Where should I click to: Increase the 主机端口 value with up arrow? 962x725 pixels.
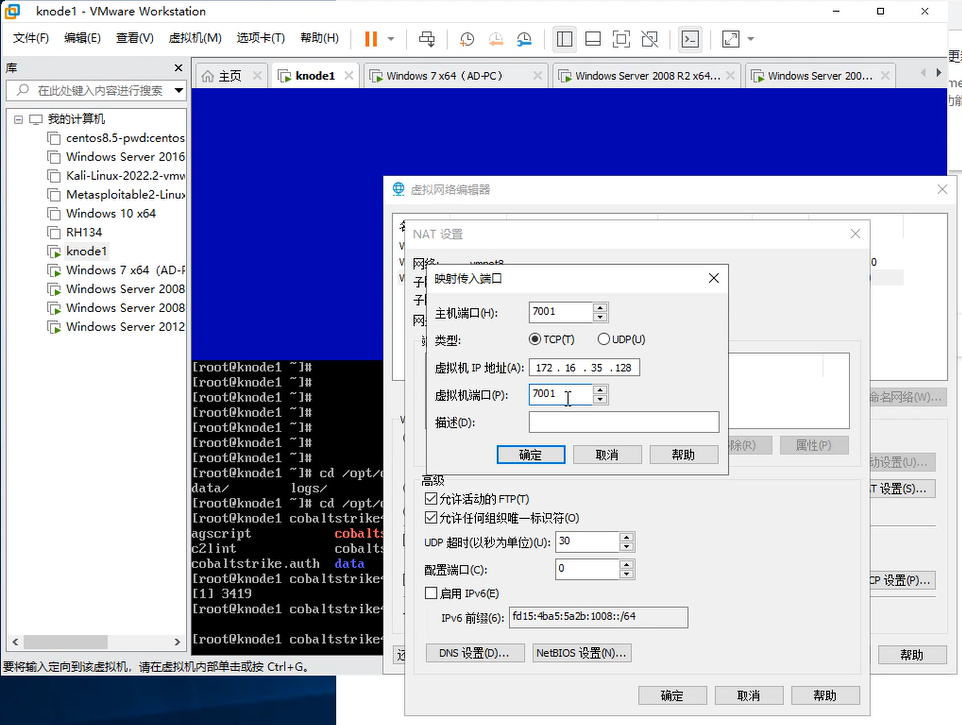601,307
